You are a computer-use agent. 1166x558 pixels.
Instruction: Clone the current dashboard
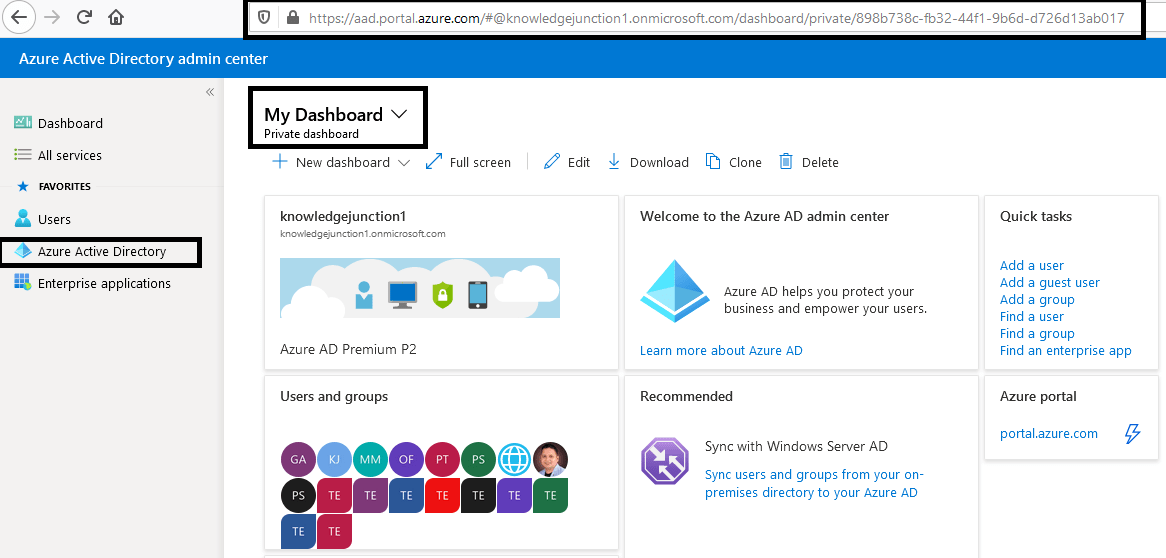733,161
